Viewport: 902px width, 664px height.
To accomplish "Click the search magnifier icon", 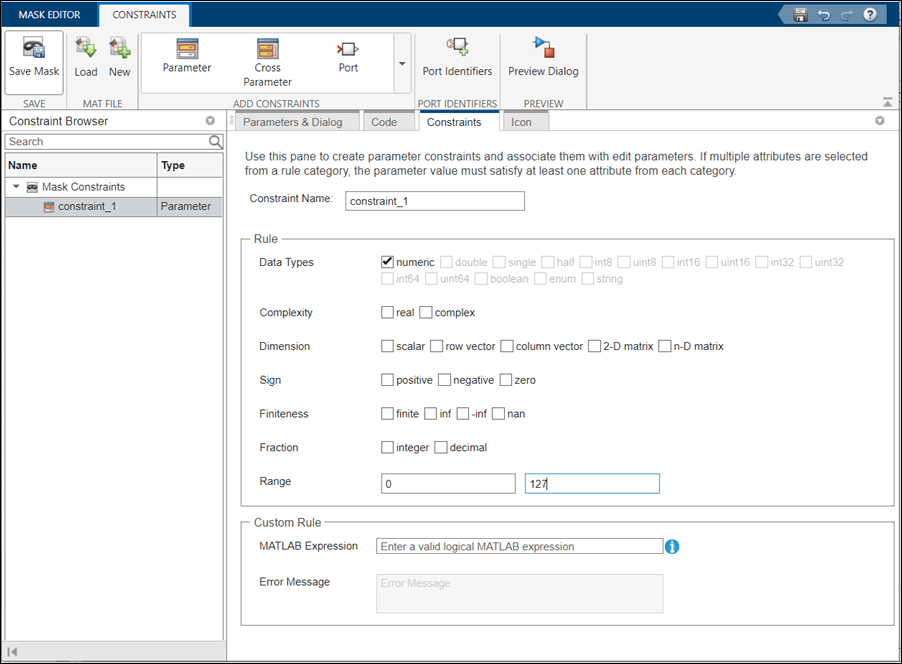I will click(x=215, y=142).
